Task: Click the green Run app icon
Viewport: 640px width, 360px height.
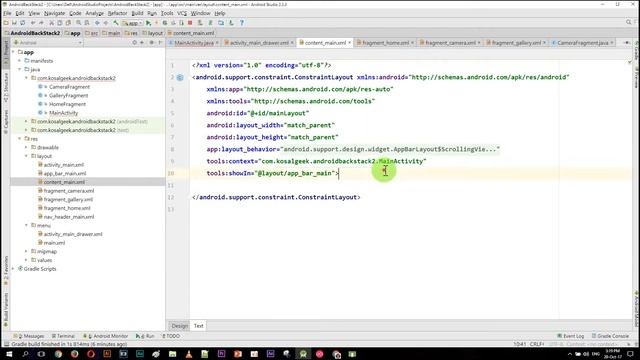Action: click(x=149, y=23)
